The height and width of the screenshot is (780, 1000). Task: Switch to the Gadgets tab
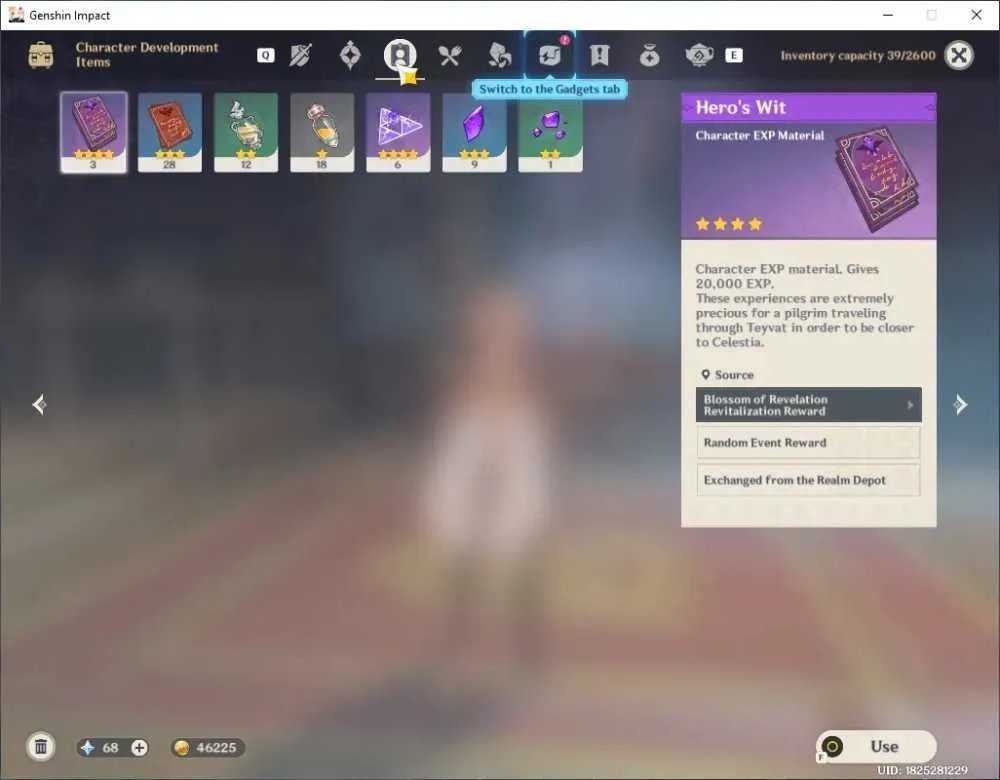(x=550, y=55)
